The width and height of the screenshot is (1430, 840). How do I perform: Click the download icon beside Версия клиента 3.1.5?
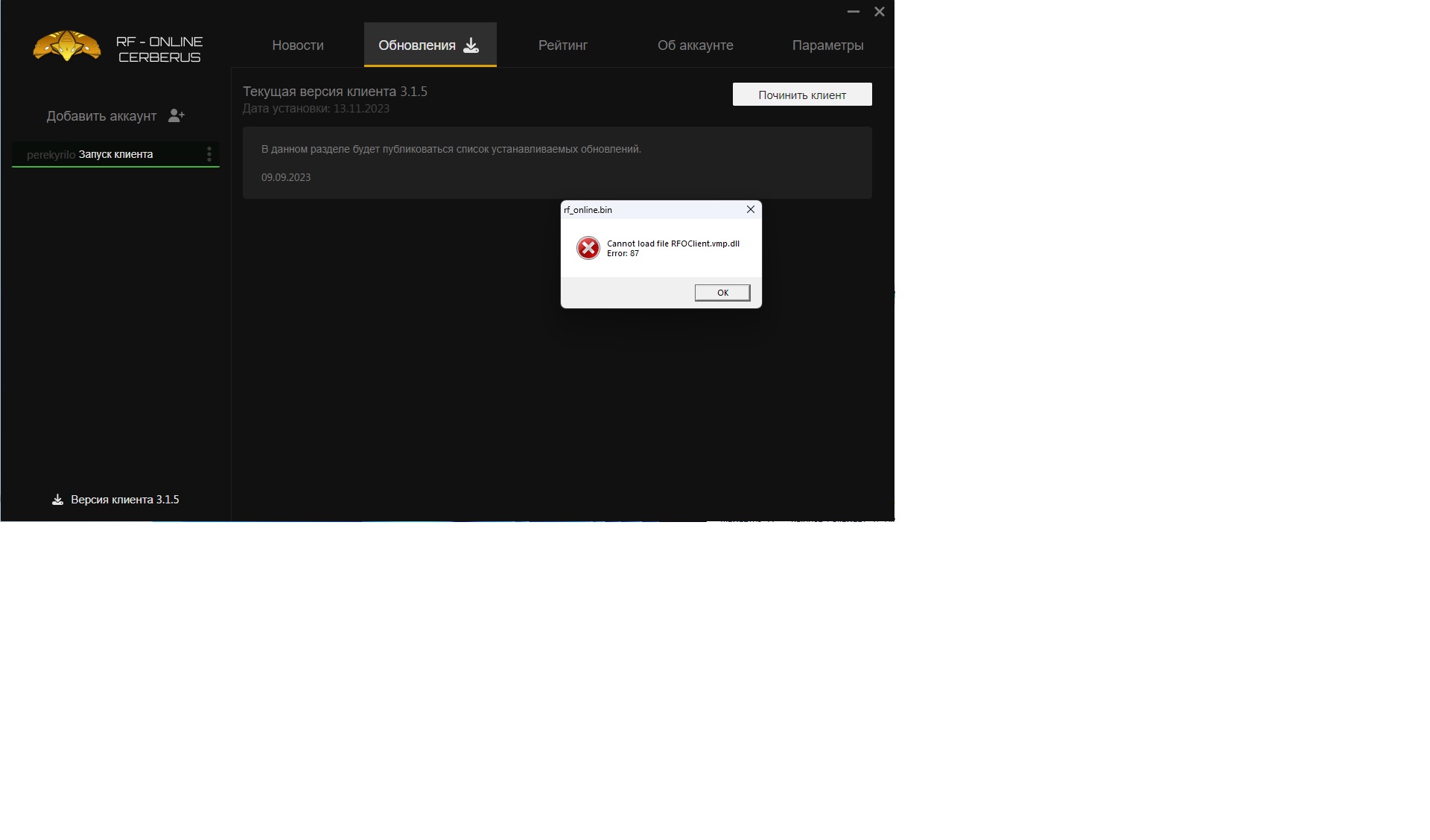pyautogui.click(x=57, y=500)
